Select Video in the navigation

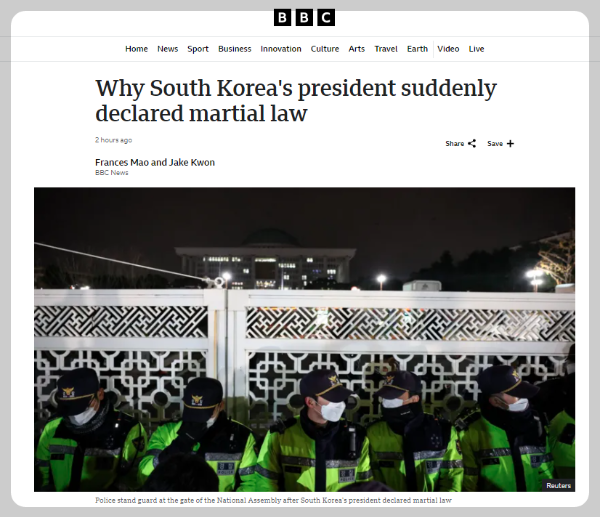(448, 49)
